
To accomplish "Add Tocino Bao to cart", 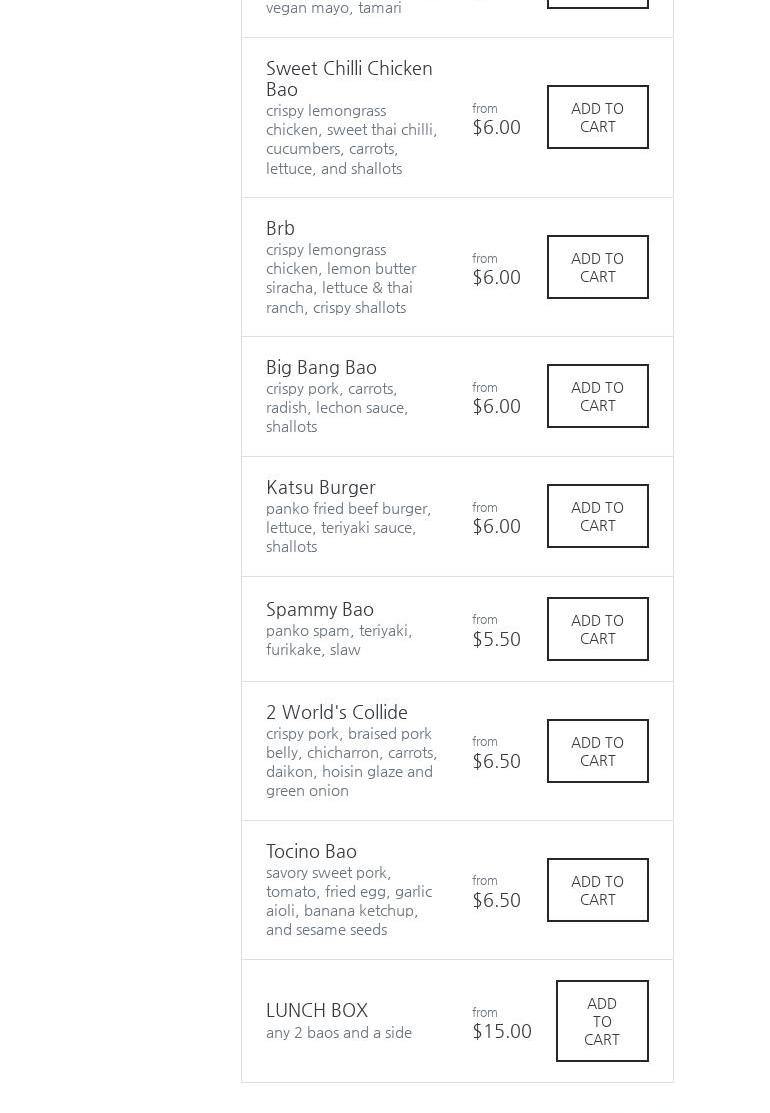I will point(597,890).
